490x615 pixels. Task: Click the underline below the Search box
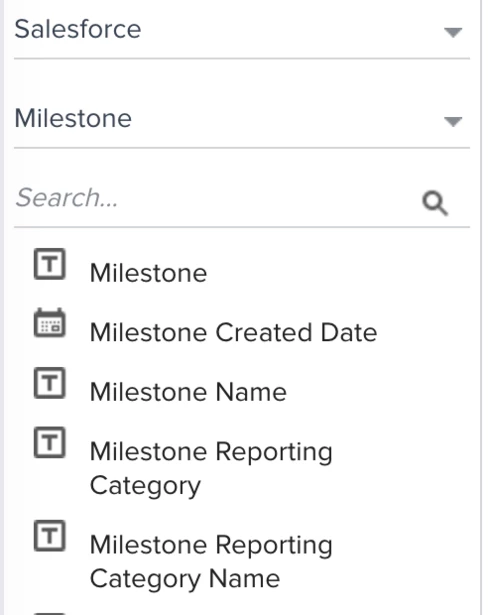(242, 227)
